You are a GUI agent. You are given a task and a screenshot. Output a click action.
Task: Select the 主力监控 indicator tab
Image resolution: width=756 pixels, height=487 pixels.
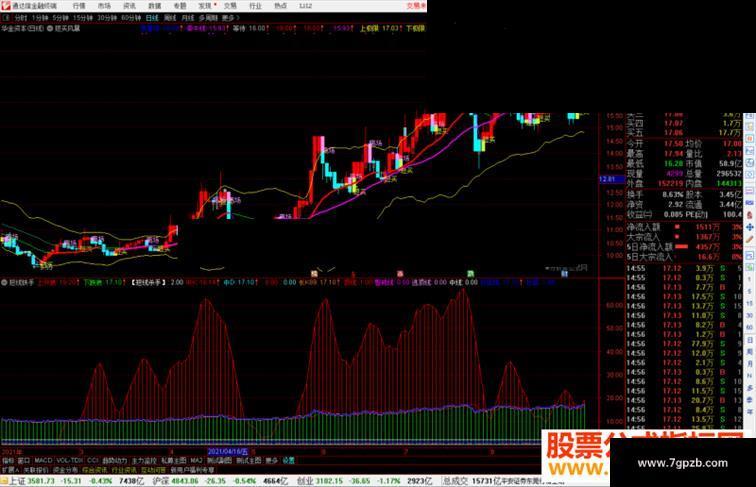coord(144,460)
